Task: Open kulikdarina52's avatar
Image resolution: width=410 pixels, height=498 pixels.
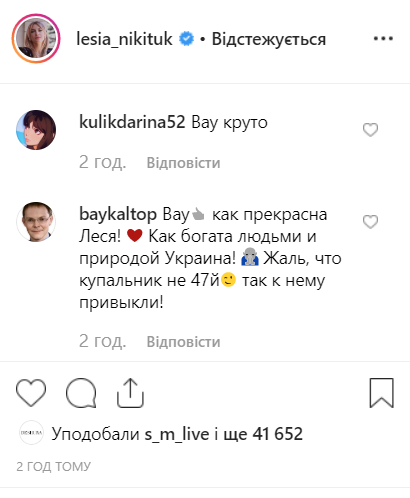Action: click(x=36, y=130)
